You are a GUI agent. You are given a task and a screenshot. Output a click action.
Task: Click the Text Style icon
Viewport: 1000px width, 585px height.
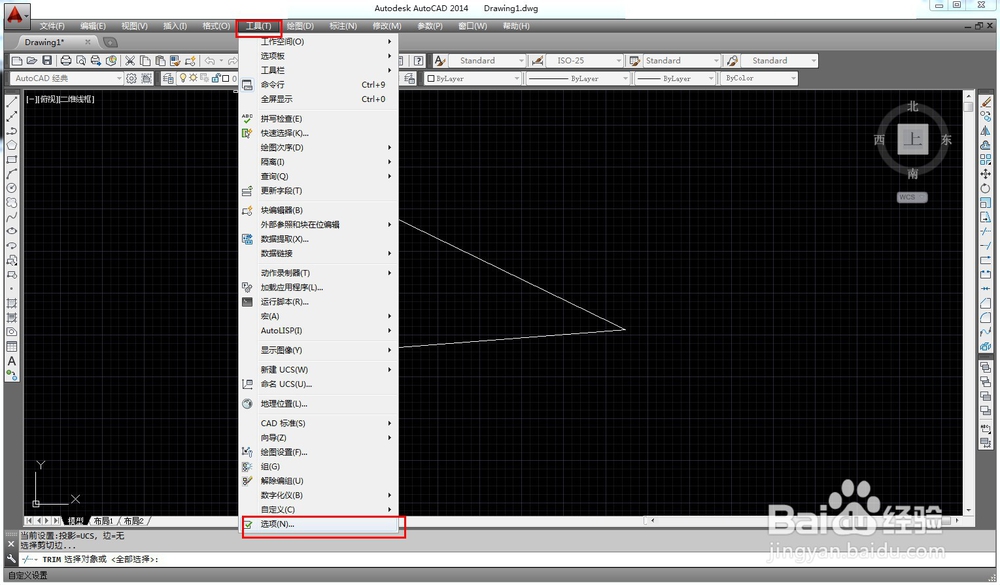[x=440, y=61]
